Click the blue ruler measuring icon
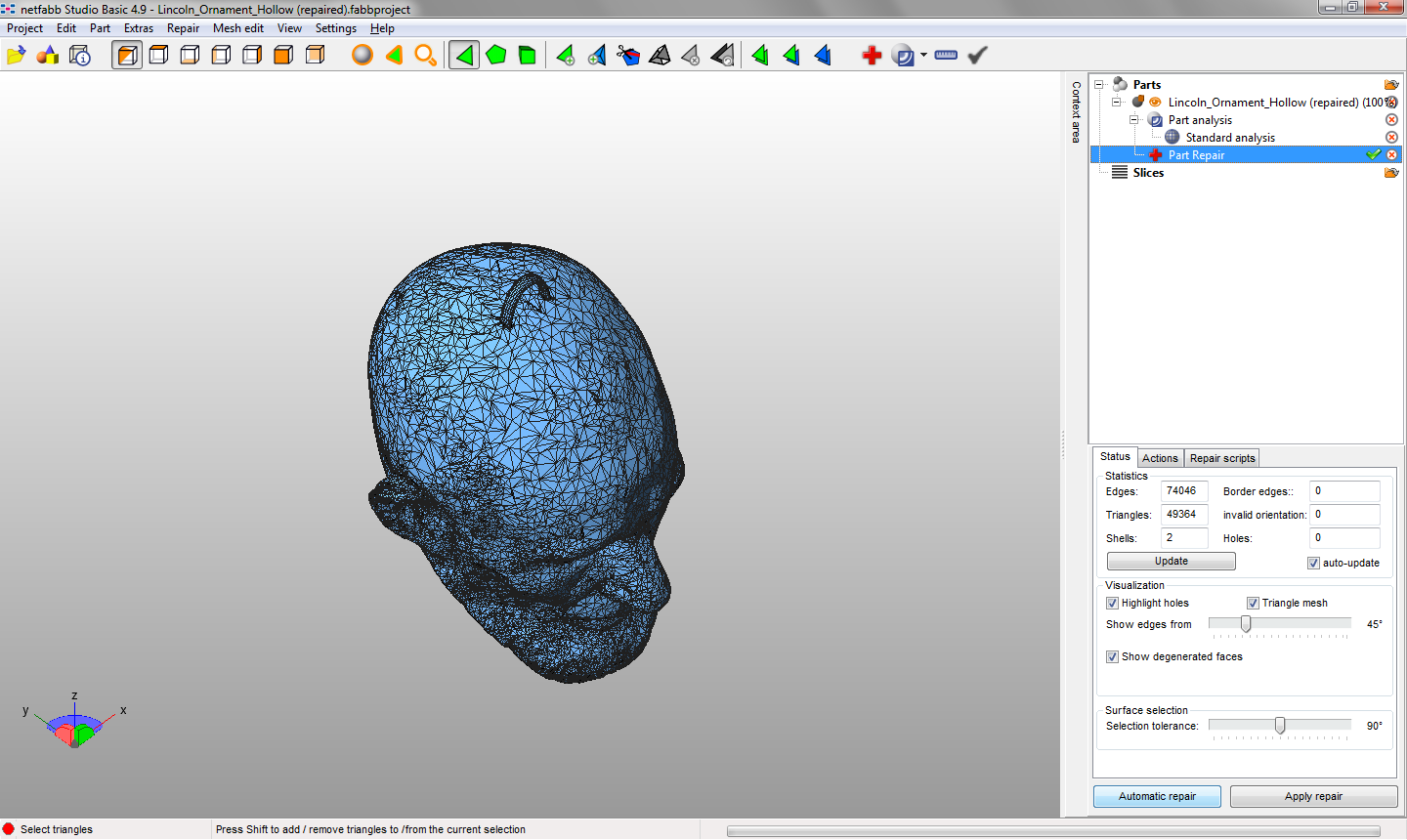The height and width of the screenshot is (840, 1407). (x=946, y=56)
